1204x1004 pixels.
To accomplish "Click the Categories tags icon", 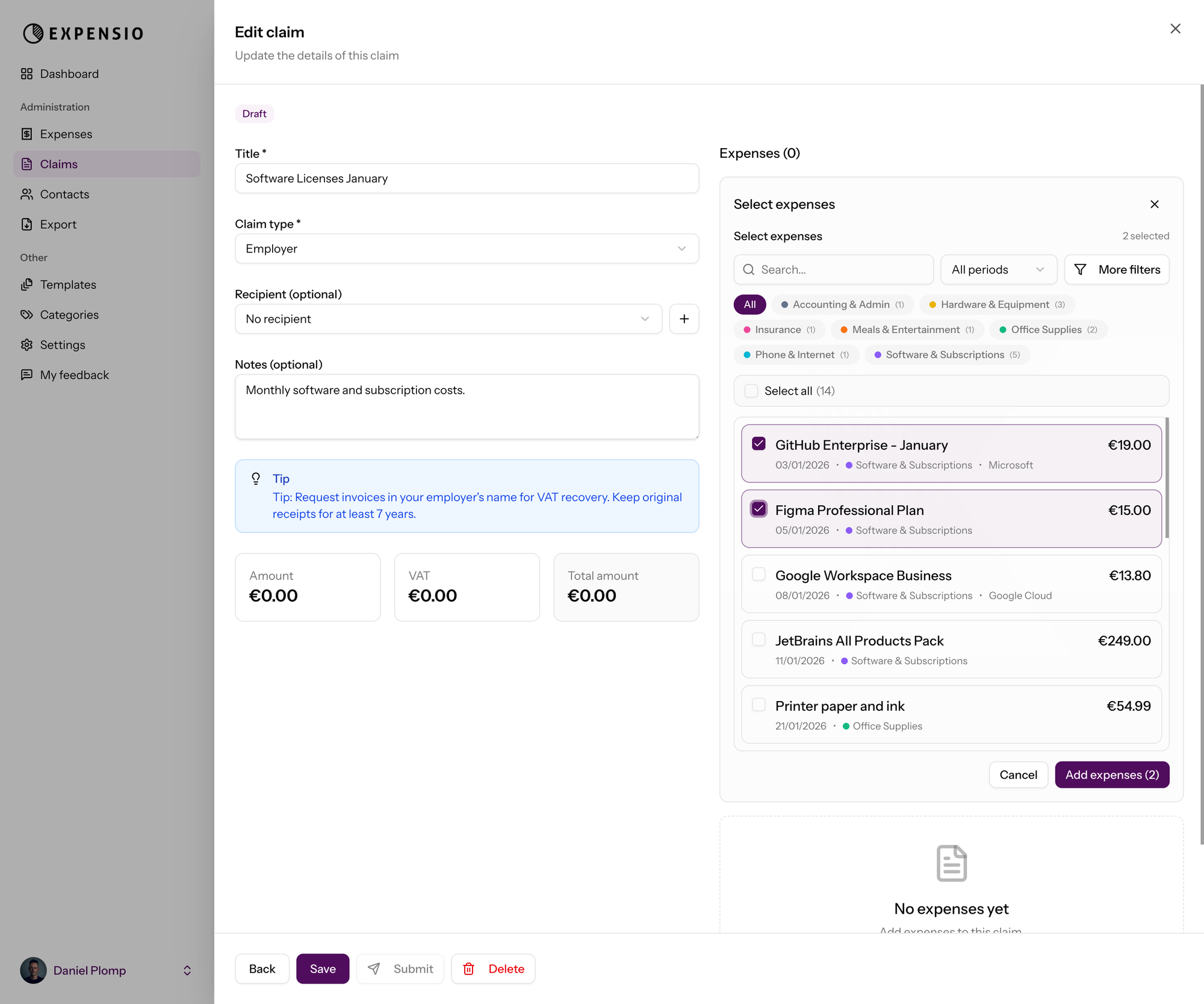I will click(x=26, y=314).
